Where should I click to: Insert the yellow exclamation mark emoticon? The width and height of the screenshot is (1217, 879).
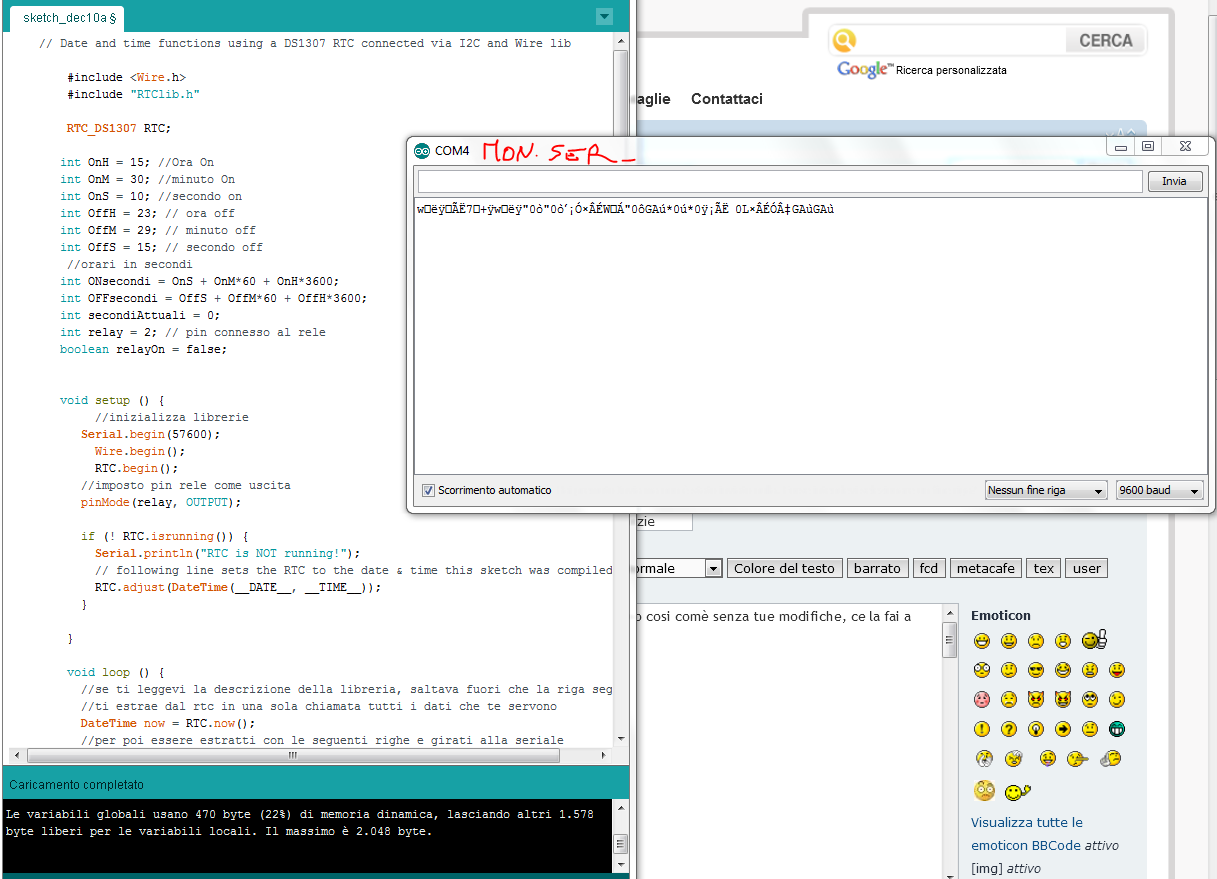pos(982,729)
